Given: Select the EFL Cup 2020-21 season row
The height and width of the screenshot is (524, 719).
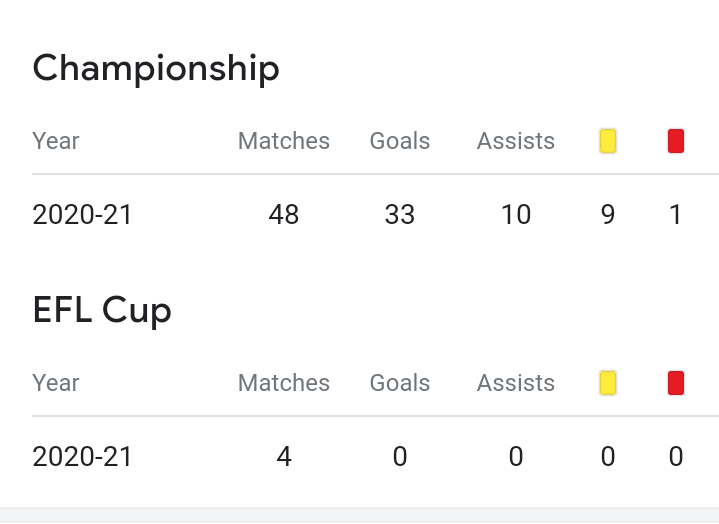Looking at the screenshot, I should click(376, 456).
